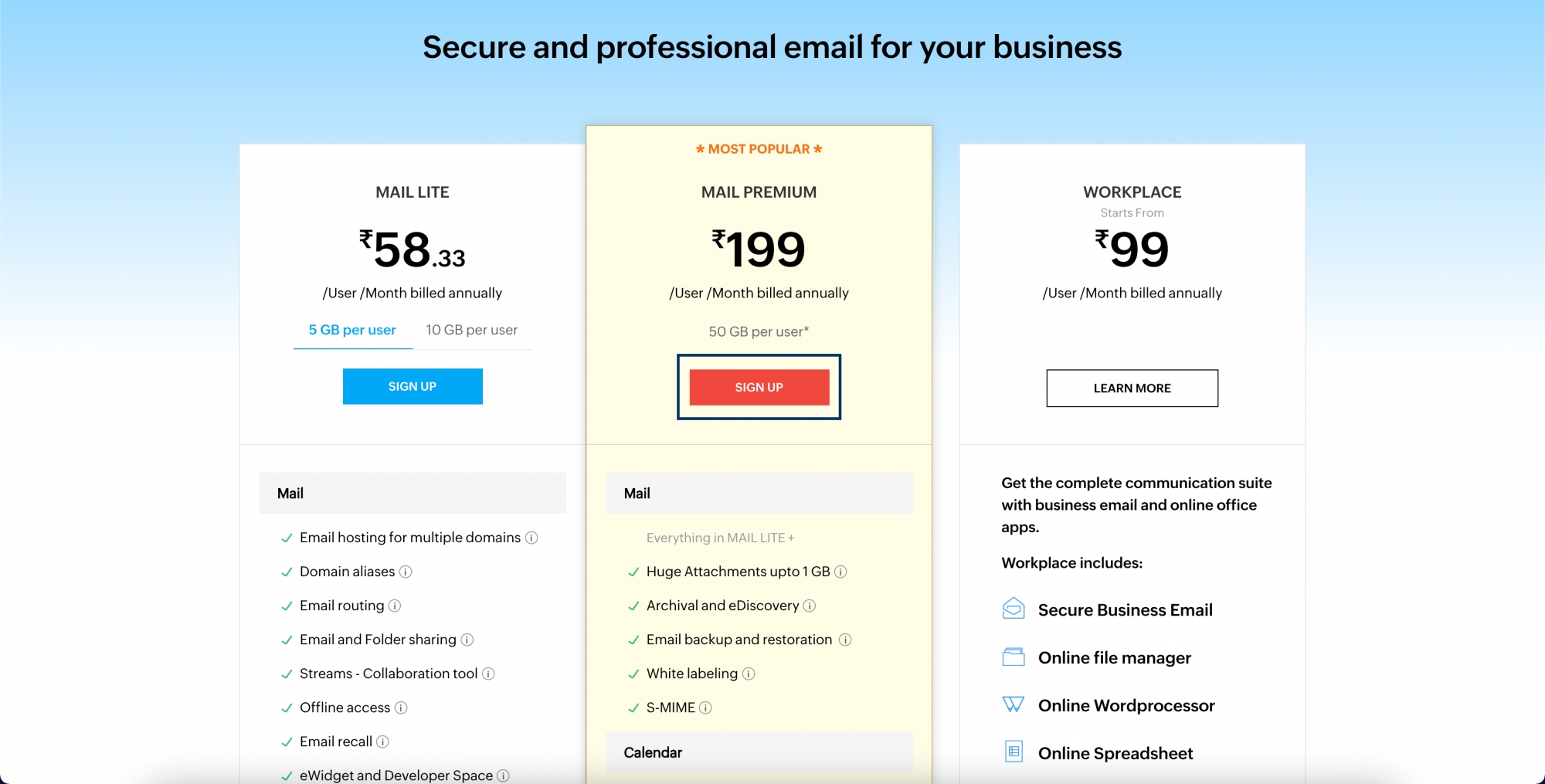Click the White labeling info icon

tap(747, 674)
